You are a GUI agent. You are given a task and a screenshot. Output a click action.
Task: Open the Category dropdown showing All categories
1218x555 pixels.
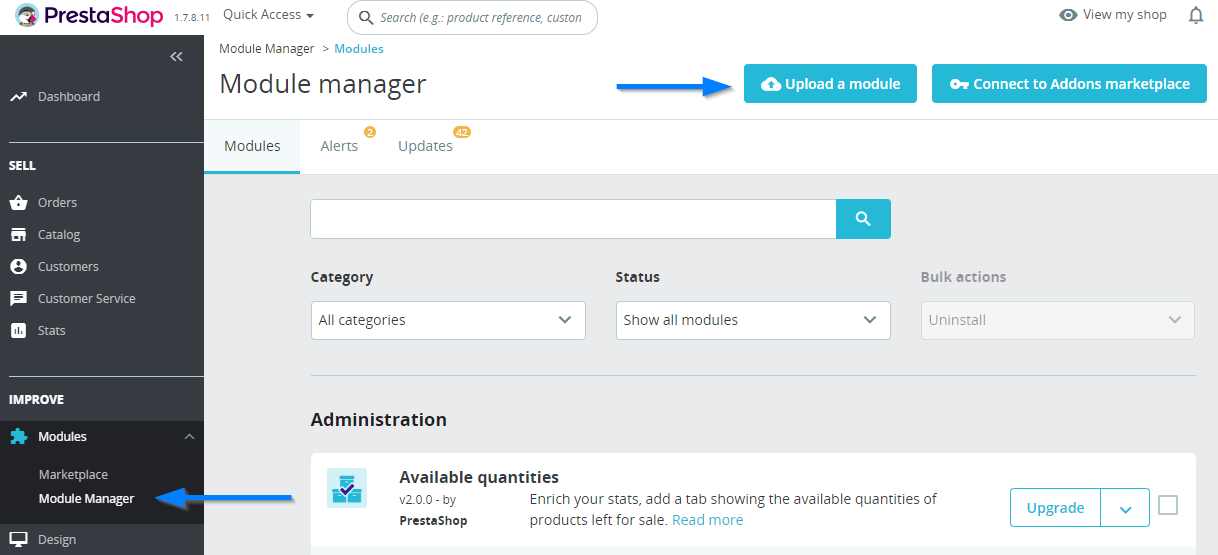coord(448,320)
